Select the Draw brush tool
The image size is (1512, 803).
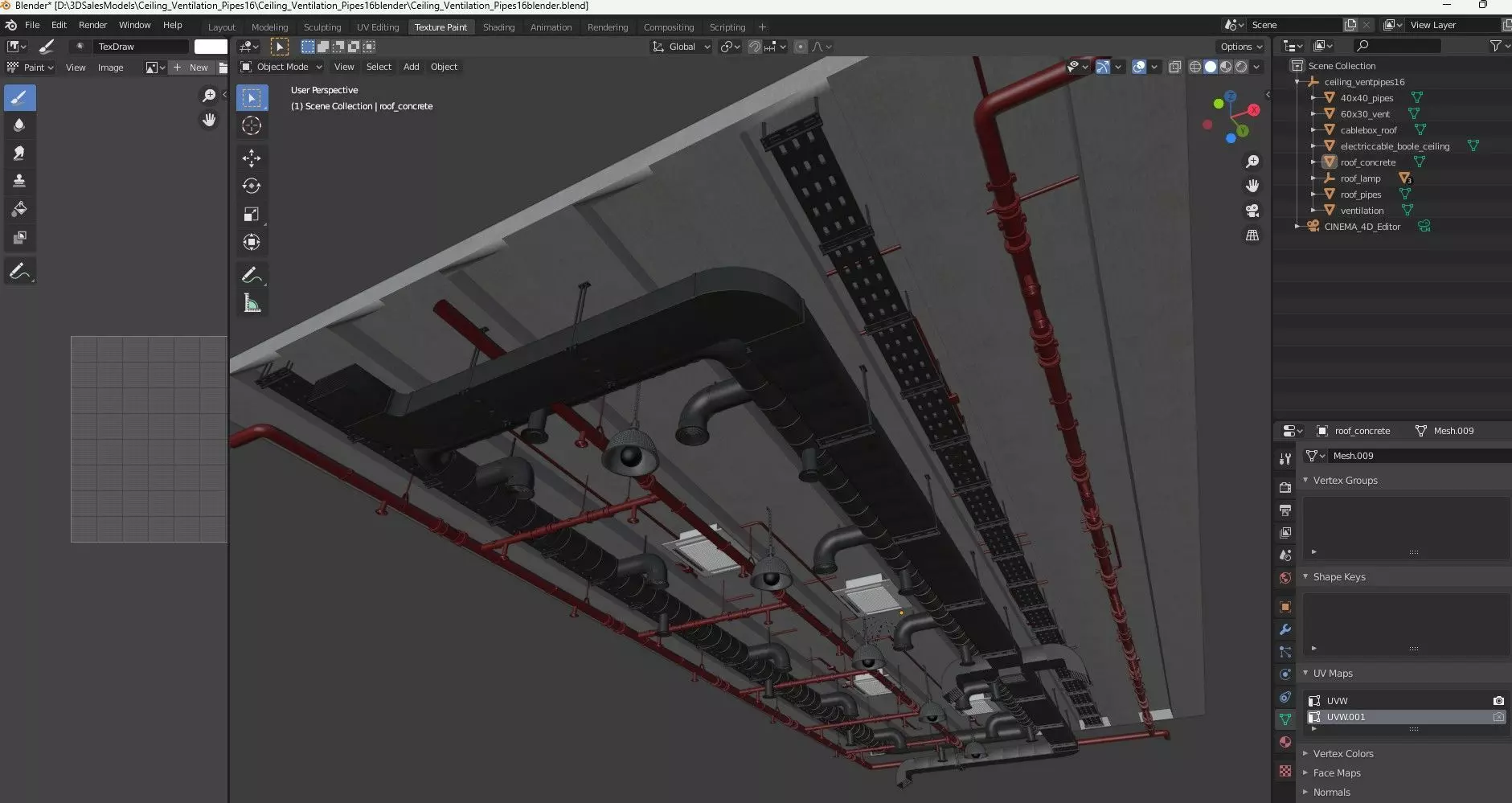[20, 98]
